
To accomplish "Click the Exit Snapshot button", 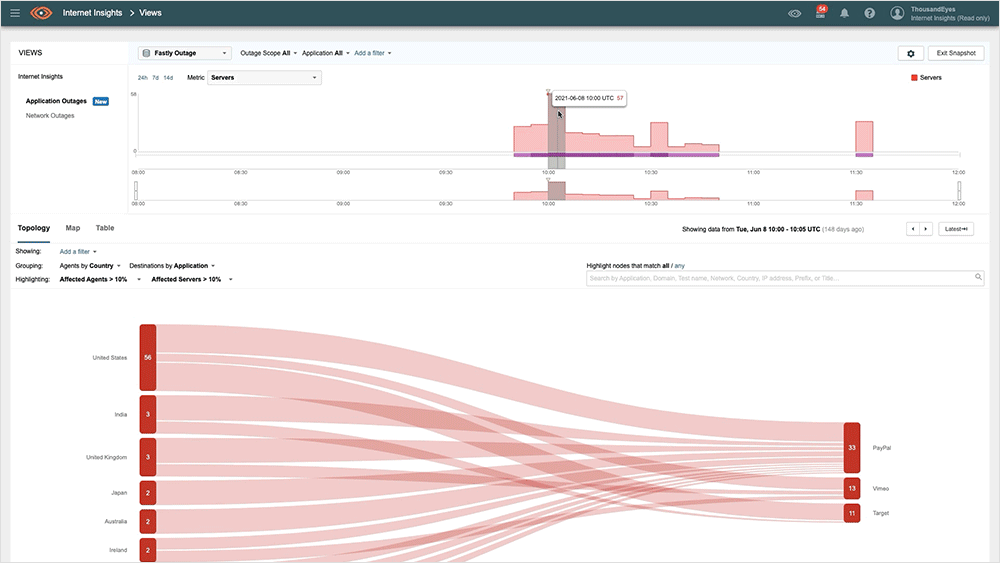I will (x=956, y=53).
